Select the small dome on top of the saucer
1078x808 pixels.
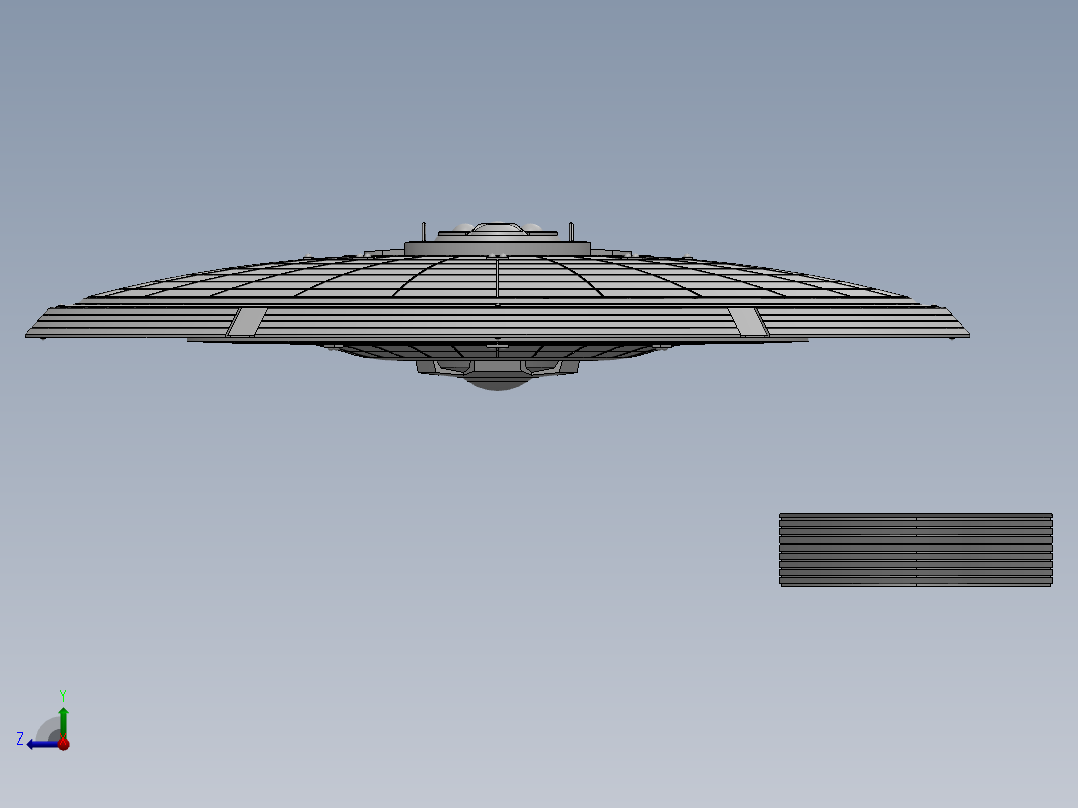tap(498, 226)
